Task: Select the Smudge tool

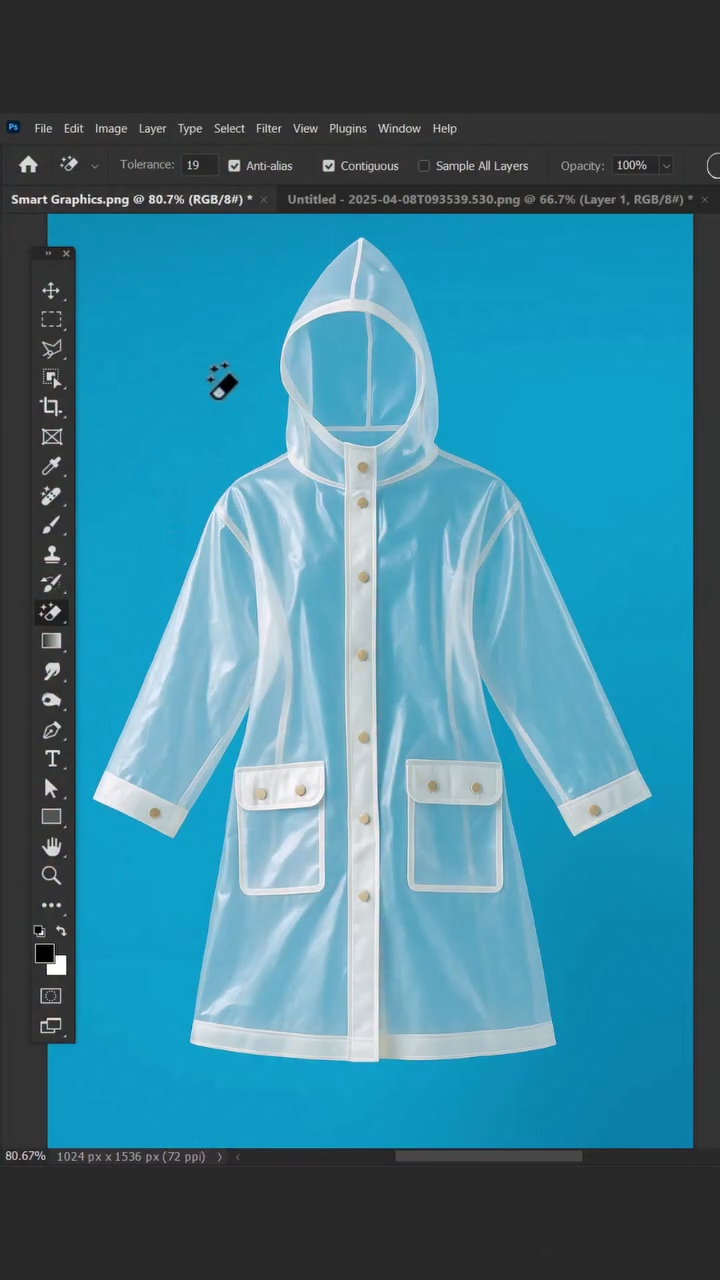Action: click(x=51, y=671)
